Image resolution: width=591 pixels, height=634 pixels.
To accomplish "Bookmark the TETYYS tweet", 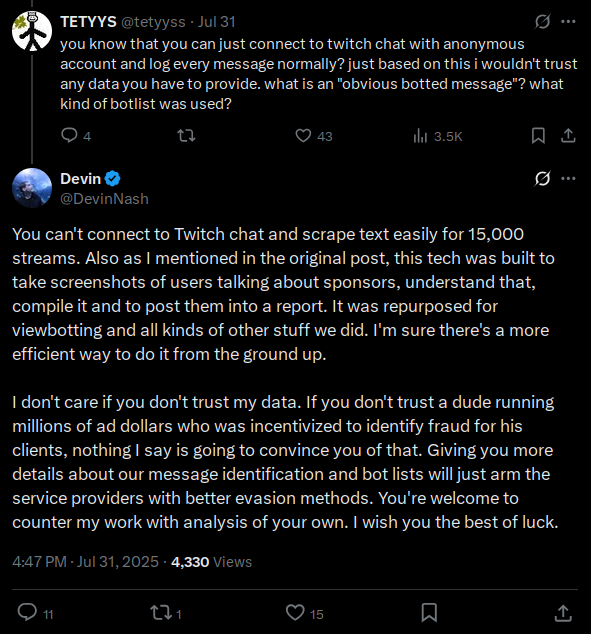I will tap(538, 135).
